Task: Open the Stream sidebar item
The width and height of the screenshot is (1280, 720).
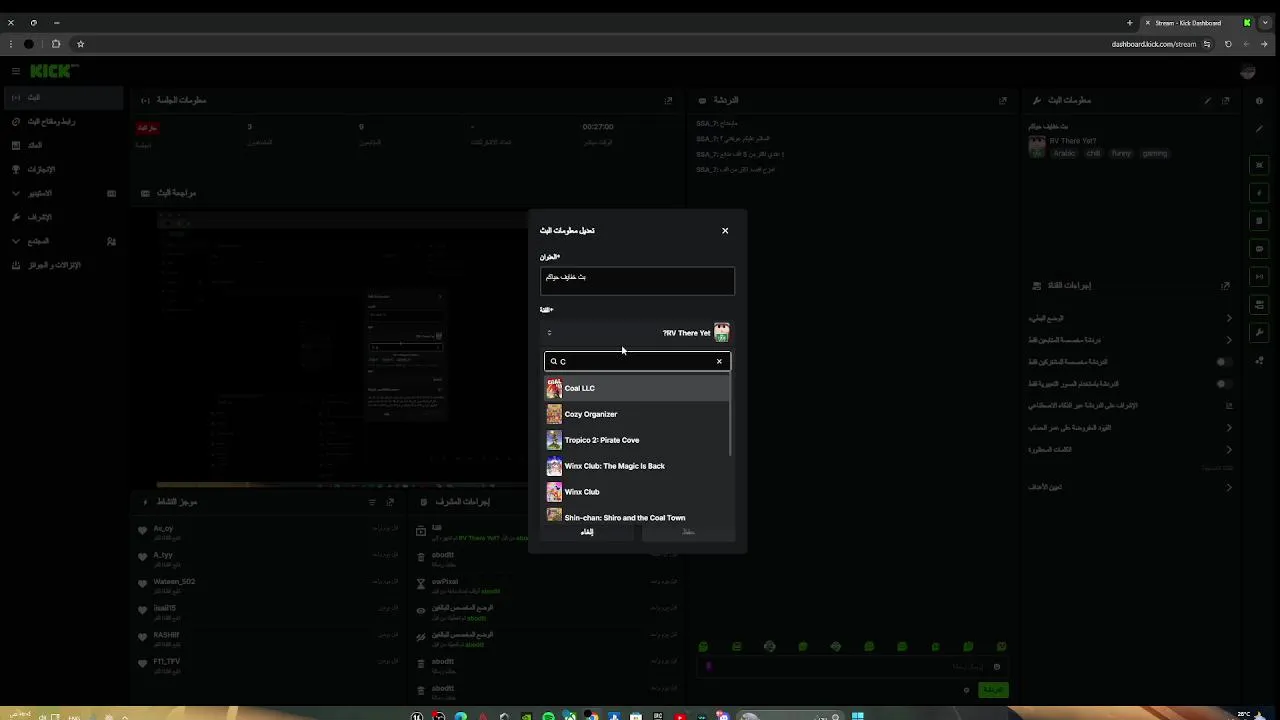Action: pyautogui.click(x=62, y=97)
